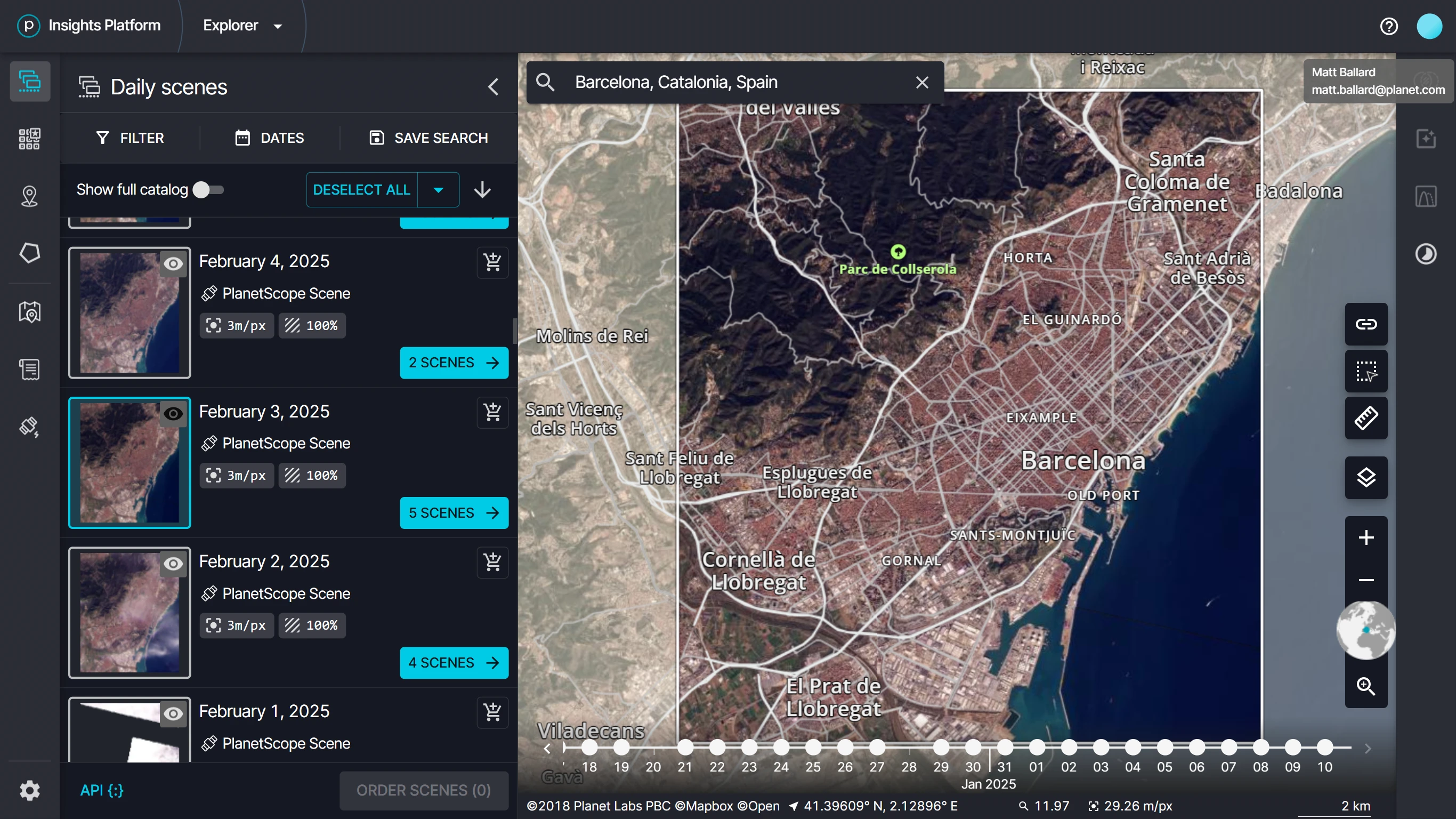Zoom in on the map
This screenshot has width=1456, height=819.
tap(1365, 537)
